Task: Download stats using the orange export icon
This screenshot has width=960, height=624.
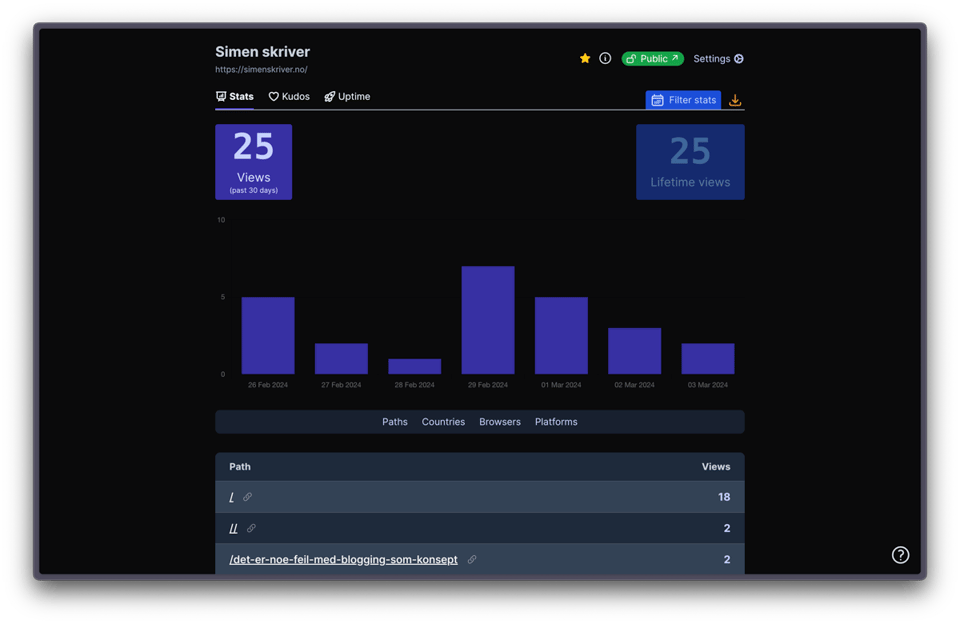Action: tap(735, 100)
